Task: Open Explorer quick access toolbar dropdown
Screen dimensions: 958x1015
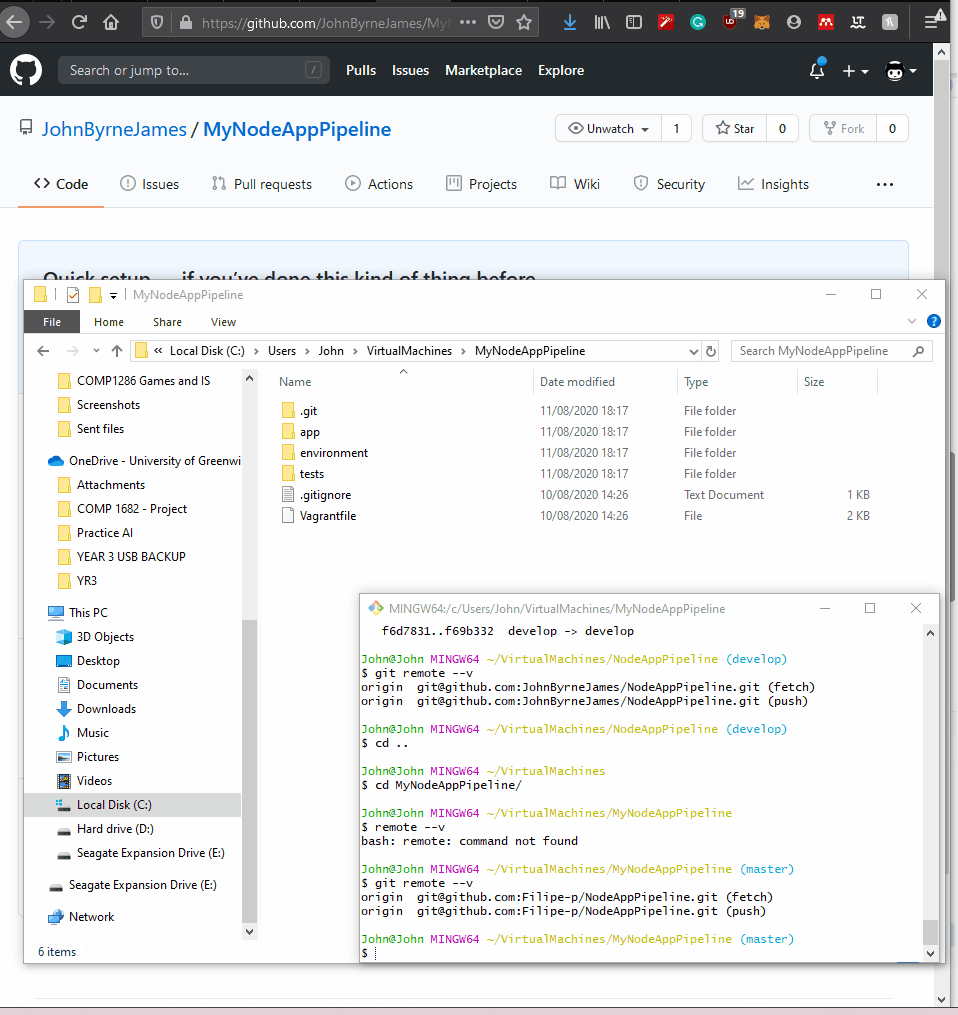Action: [113, 295]
